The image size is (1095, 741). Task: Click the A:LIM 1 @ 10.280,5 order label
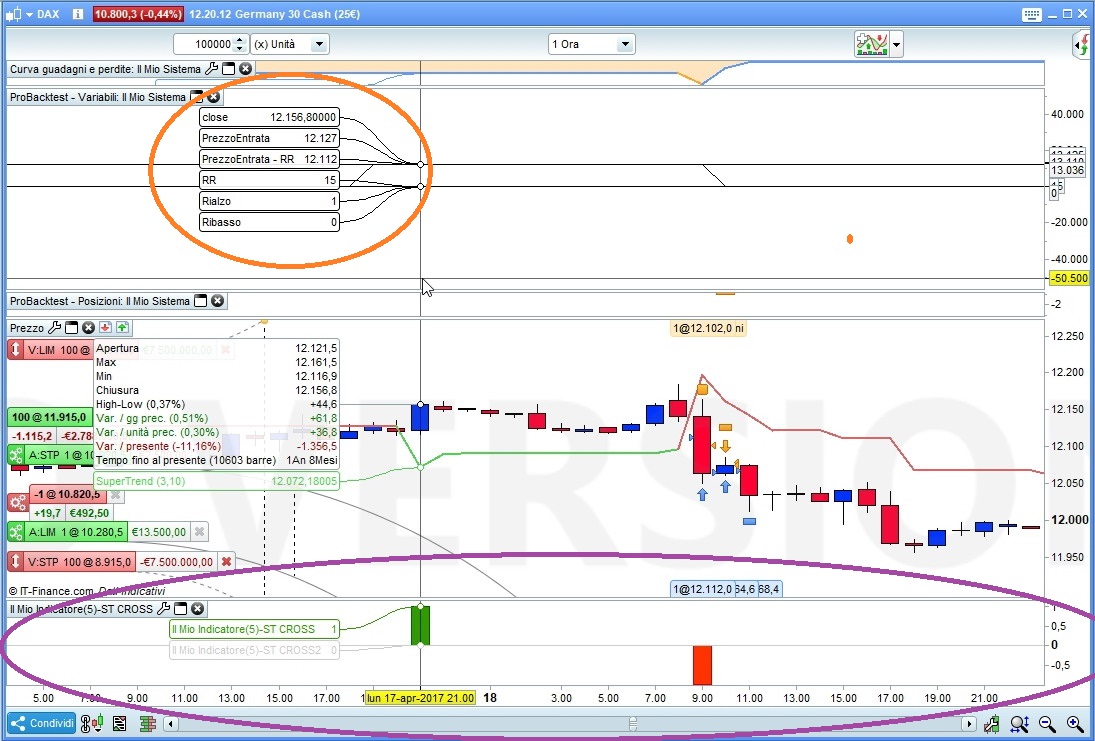click(x=76, y=532)
